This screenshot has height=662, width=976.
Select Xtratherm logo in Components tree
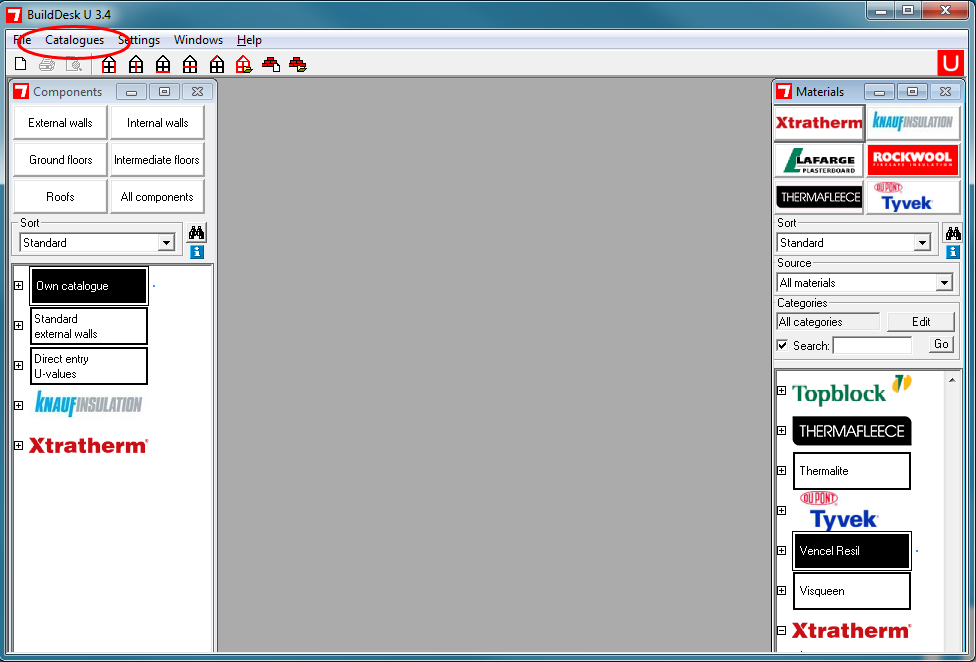pos(88,445)
